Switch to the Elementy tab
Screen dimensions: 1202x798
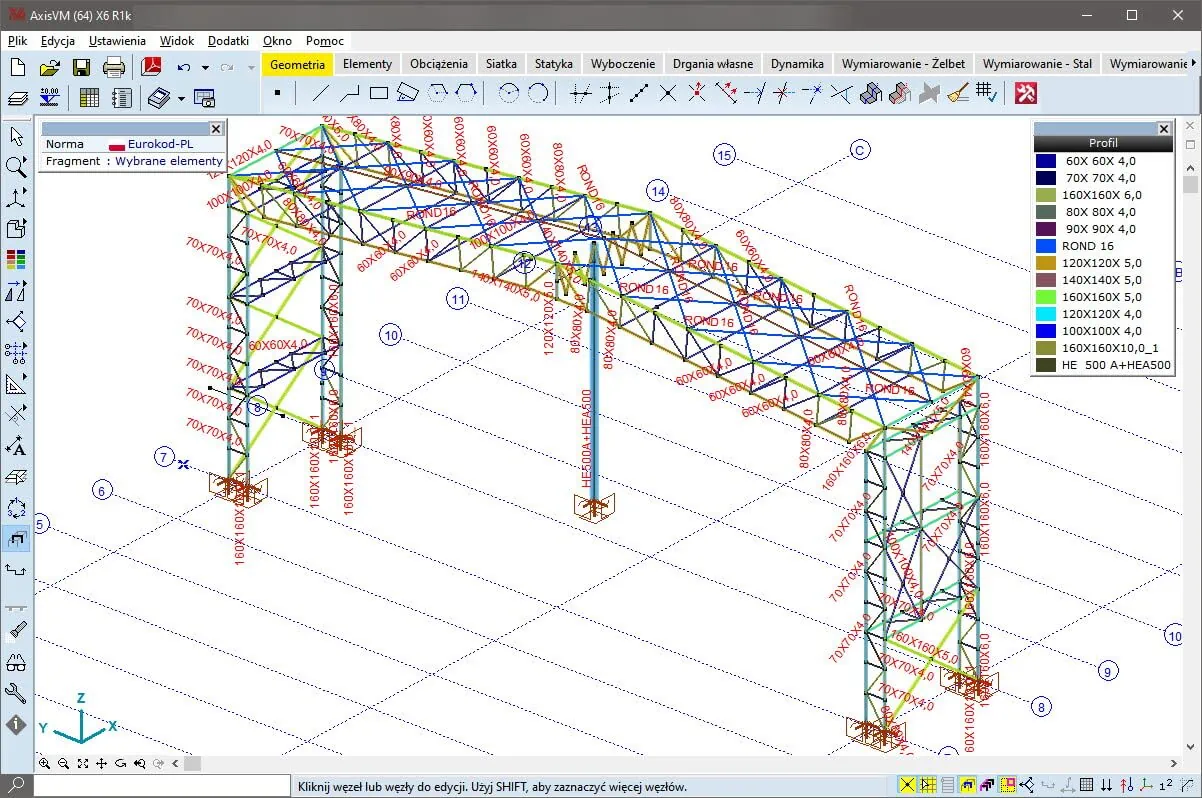tap(367, 63)
